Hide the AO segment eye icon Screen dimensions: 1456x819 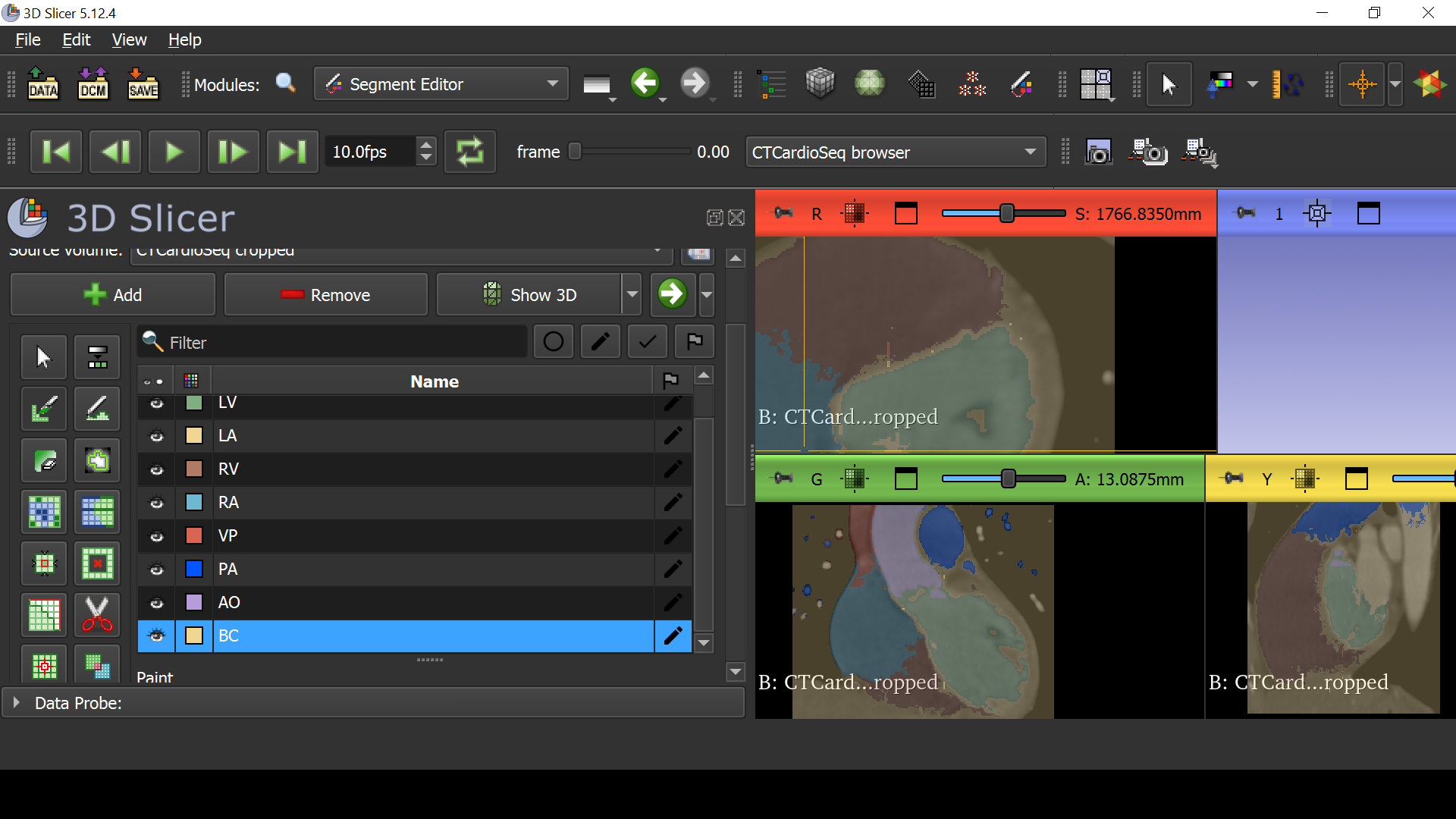tap(157, 603)
